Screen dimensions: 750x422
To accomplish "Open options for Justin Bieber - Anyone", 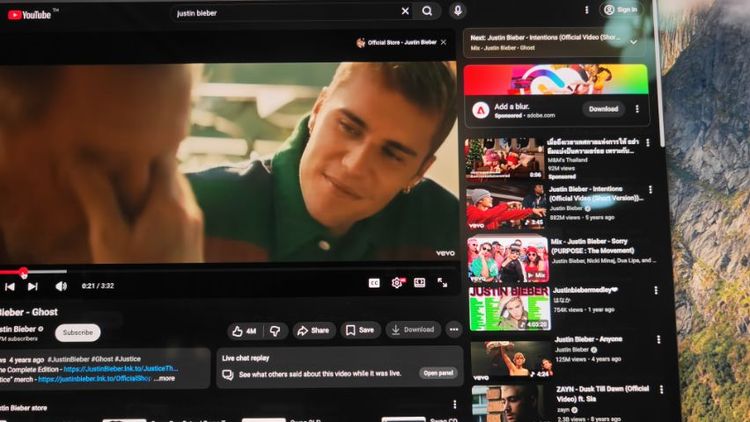I will pos(659,340).
